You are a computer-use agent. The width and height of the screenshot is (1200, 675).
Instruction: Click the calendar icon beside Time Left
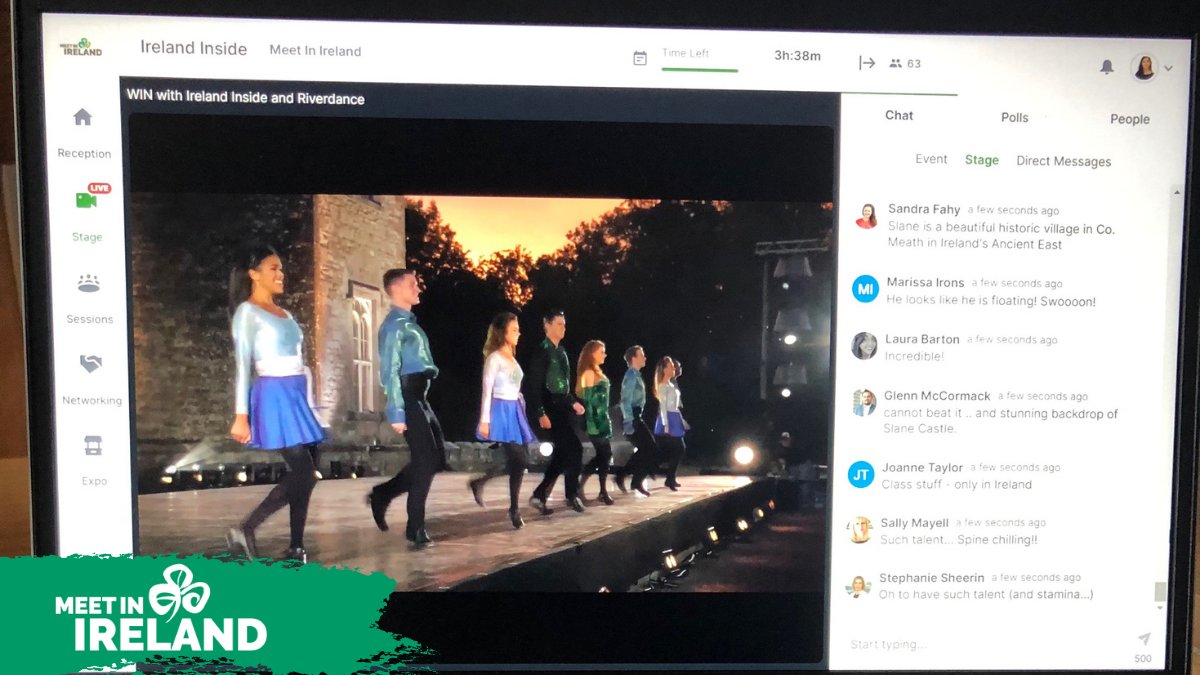click(640, 58)
